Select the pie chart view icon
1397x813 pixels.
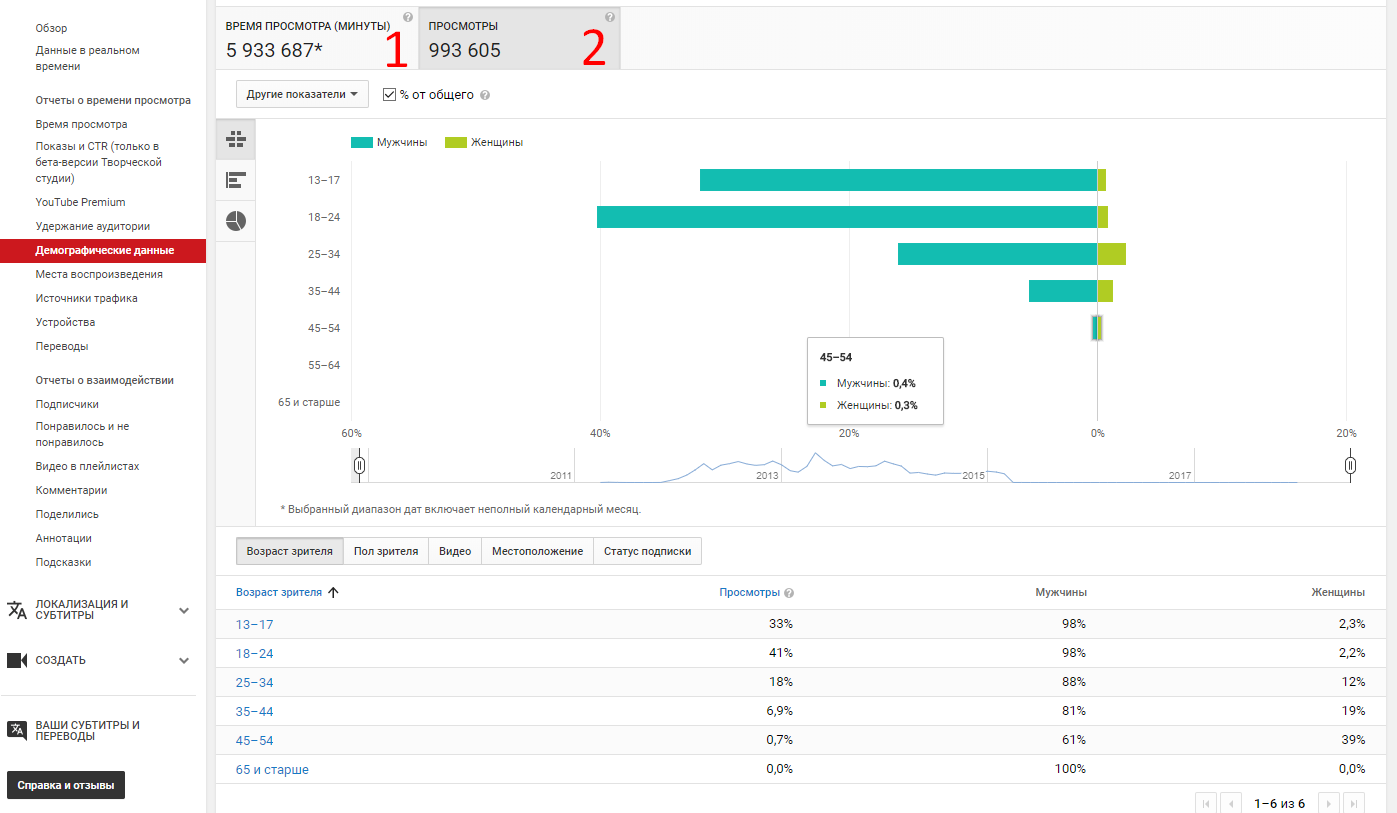point(236,221)
